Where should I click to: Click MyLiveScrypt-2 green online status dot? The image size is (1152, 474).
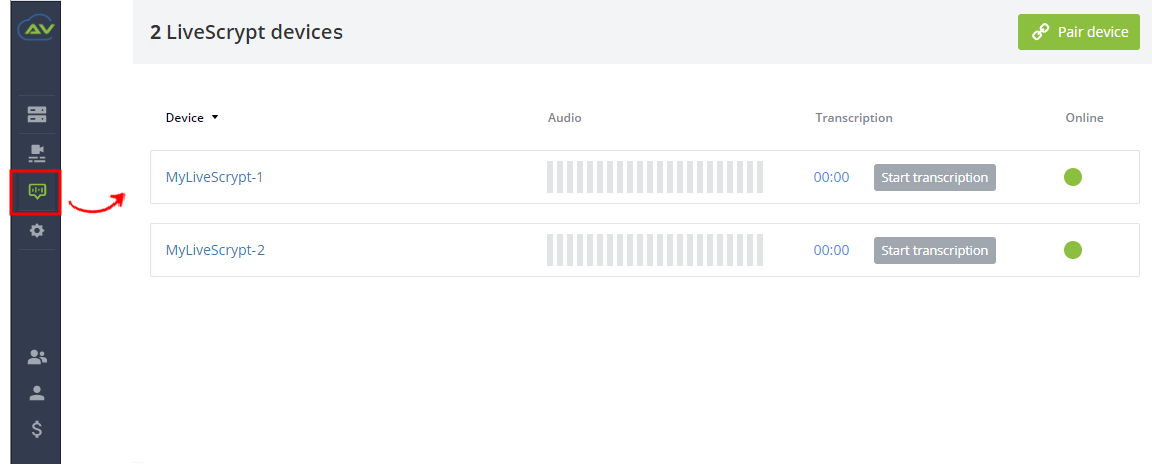(x=1073, y=250)
